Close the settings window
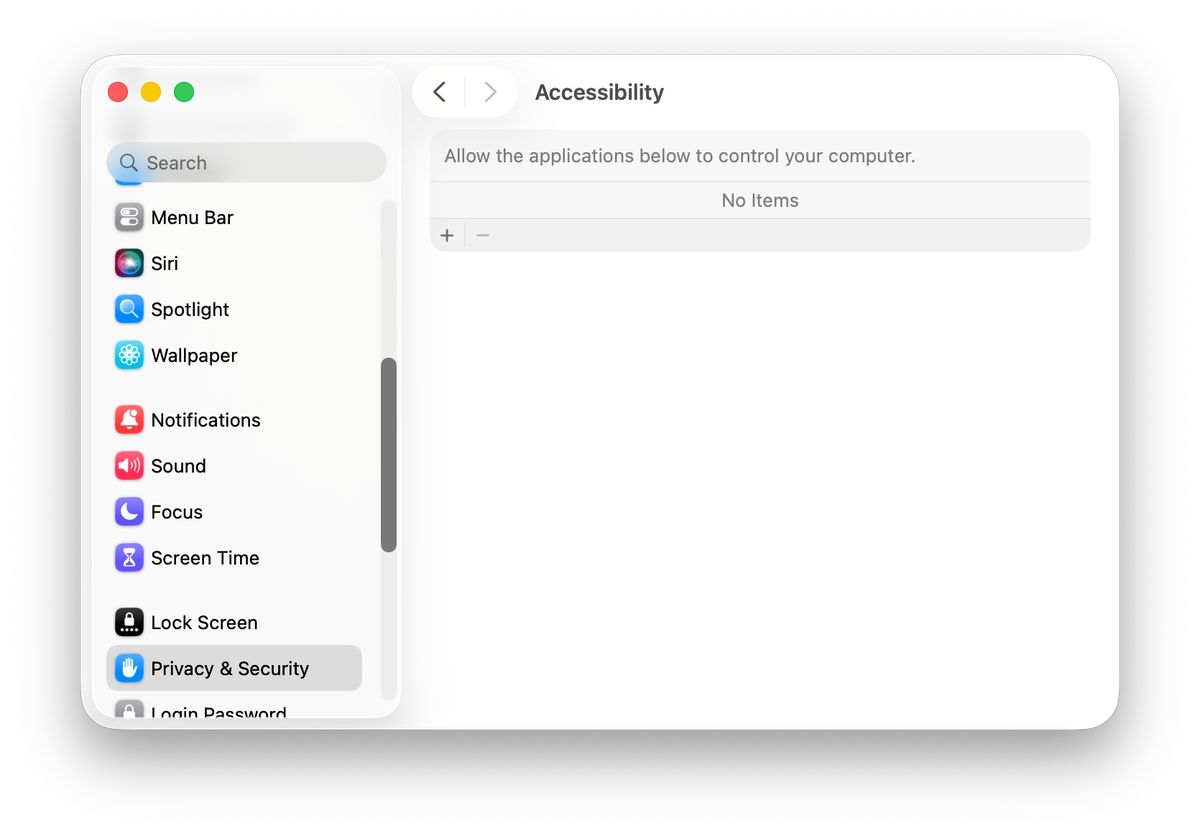Screen dimensions: 1200x836 (x=118, y=92)
